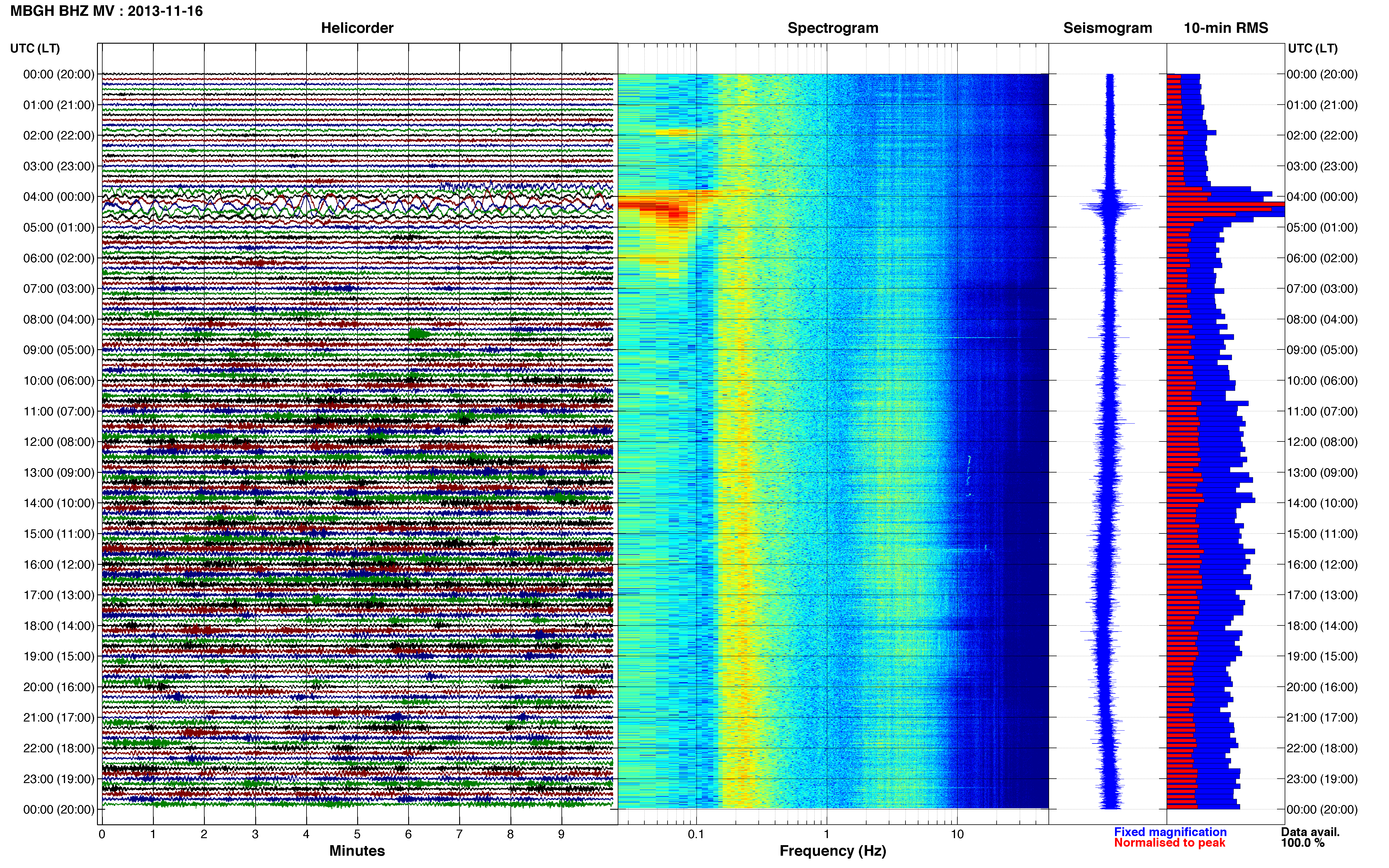
Task: Click the '100.0 %' data availability value
Action: tap(1303, 843)
